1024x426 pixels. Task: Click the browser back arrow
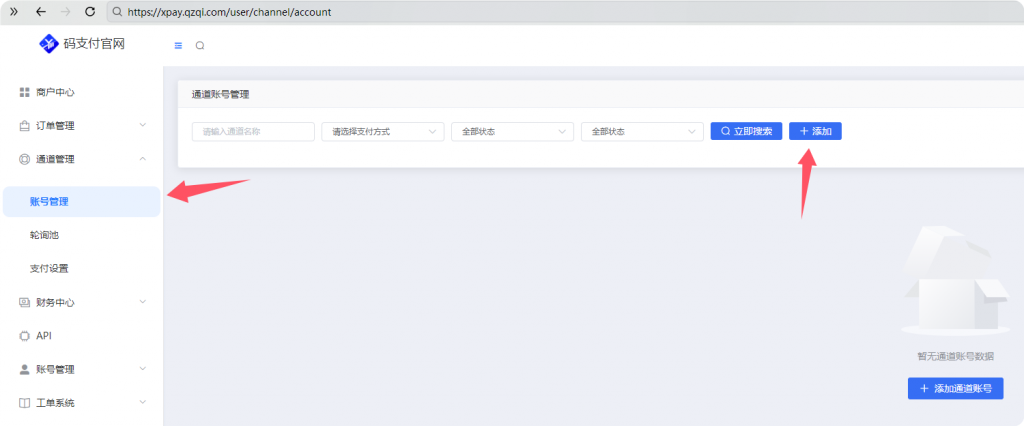[40, 12]
